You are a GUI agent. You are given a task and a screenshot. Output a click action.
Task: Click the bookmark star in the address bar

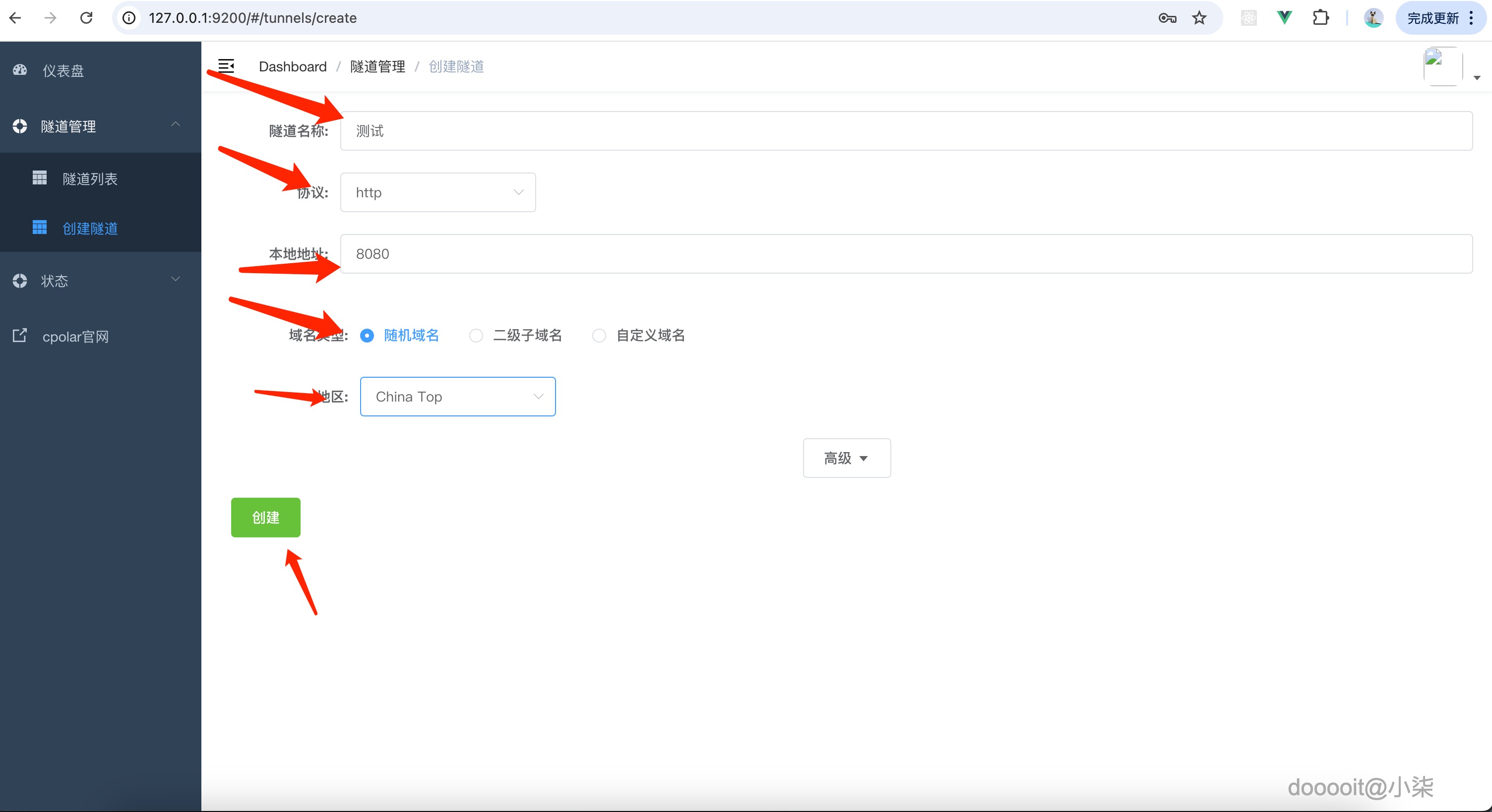coord(1199,17)
